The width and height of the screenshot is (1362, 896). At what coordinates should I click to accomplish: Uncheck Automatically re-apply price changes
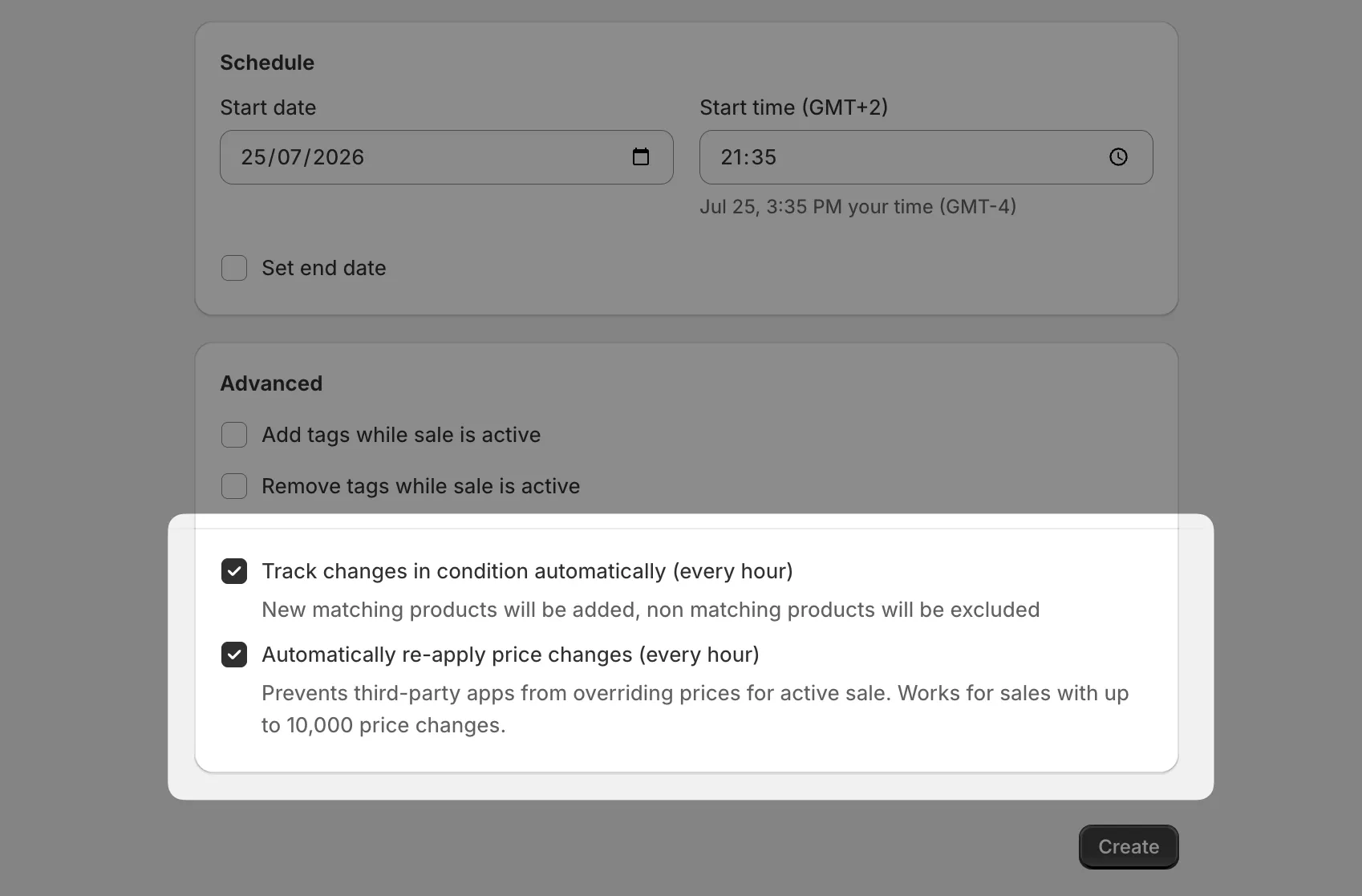point(234,655)
